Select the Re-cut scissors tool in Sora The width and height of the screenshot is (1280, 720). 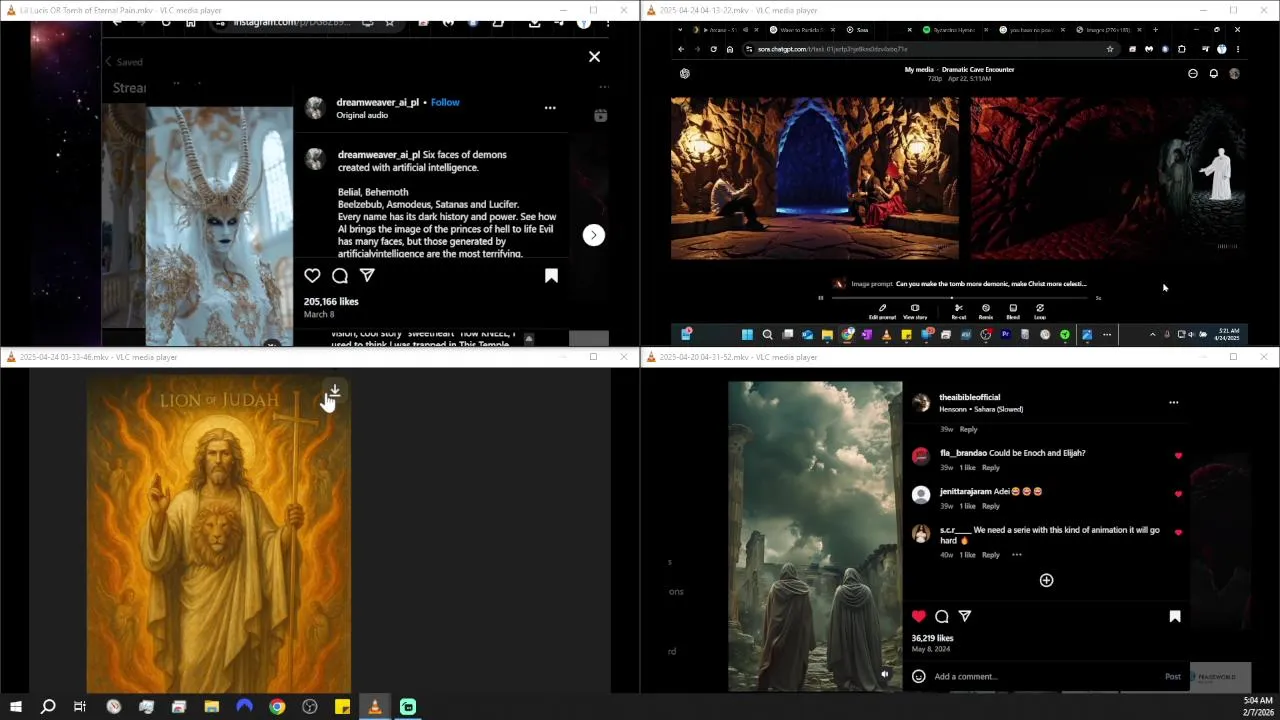tap(958, 311)
